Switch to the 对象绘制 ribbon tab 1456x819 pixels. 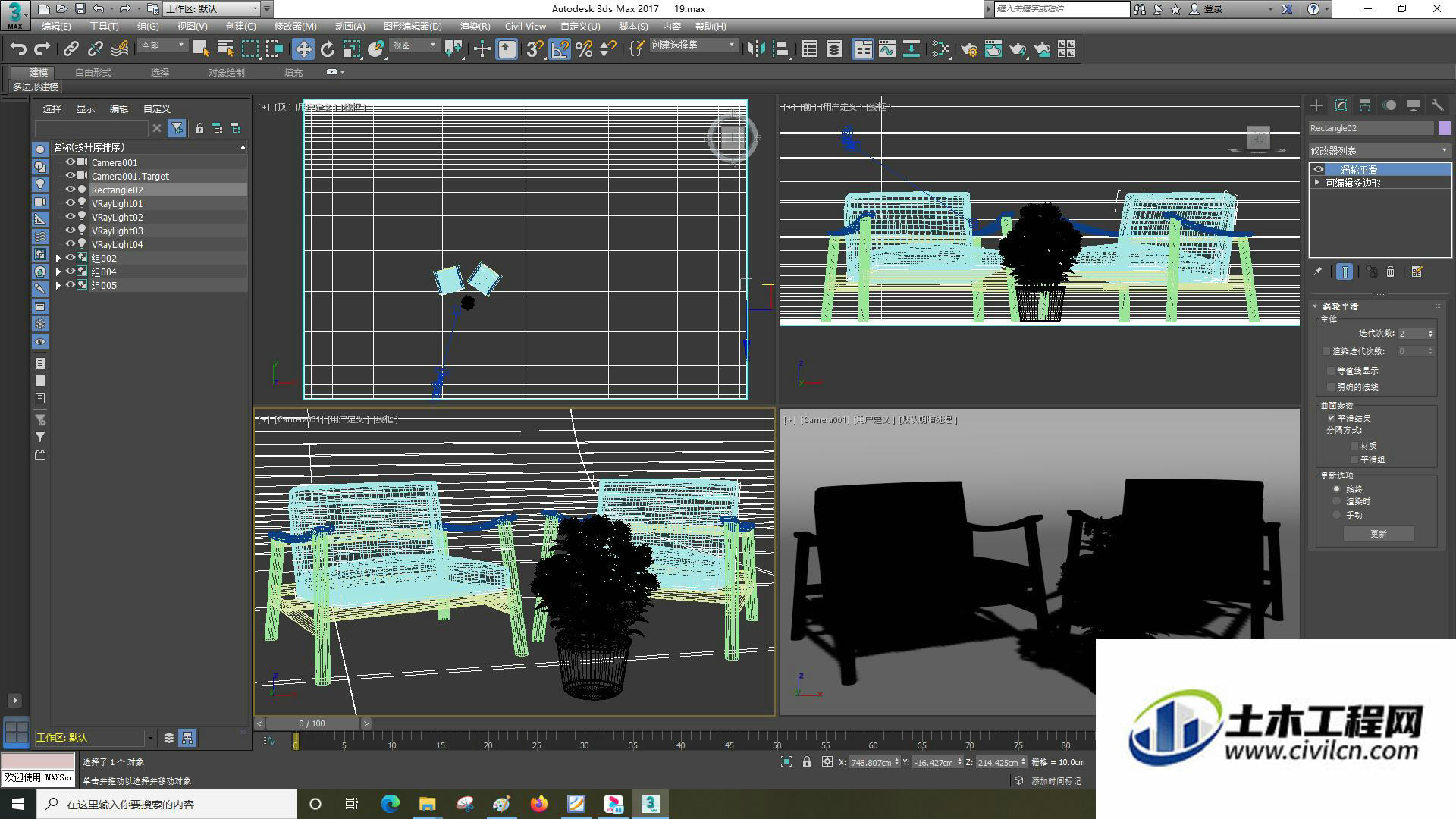(x=227, y=73)
